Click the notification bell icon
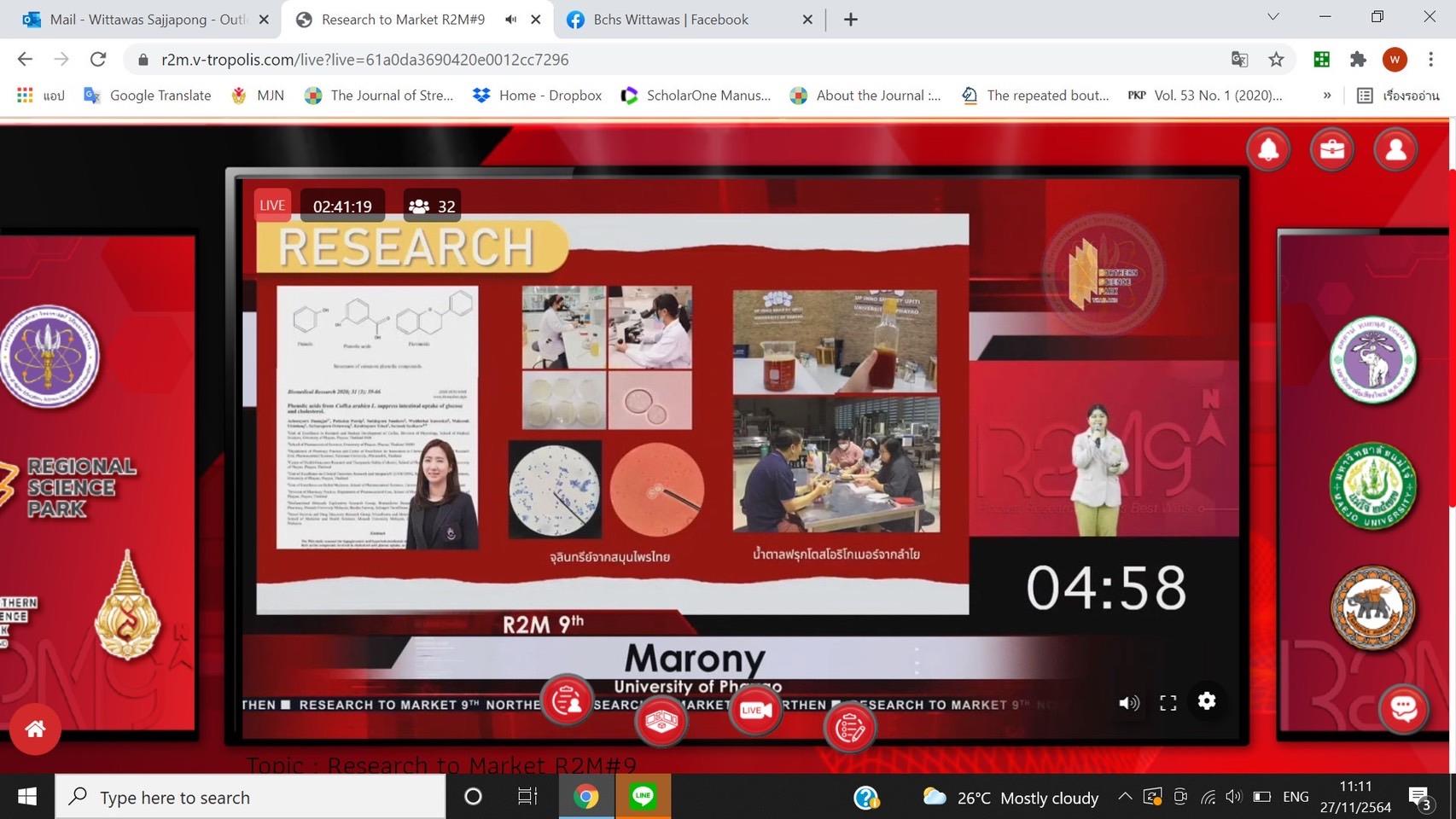This screenshot has width=1456, height=819. 1268,150
